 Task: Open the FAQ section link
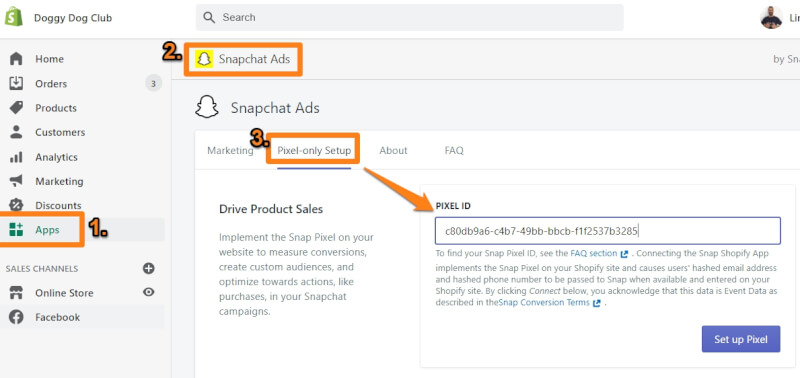pos(593,253)
